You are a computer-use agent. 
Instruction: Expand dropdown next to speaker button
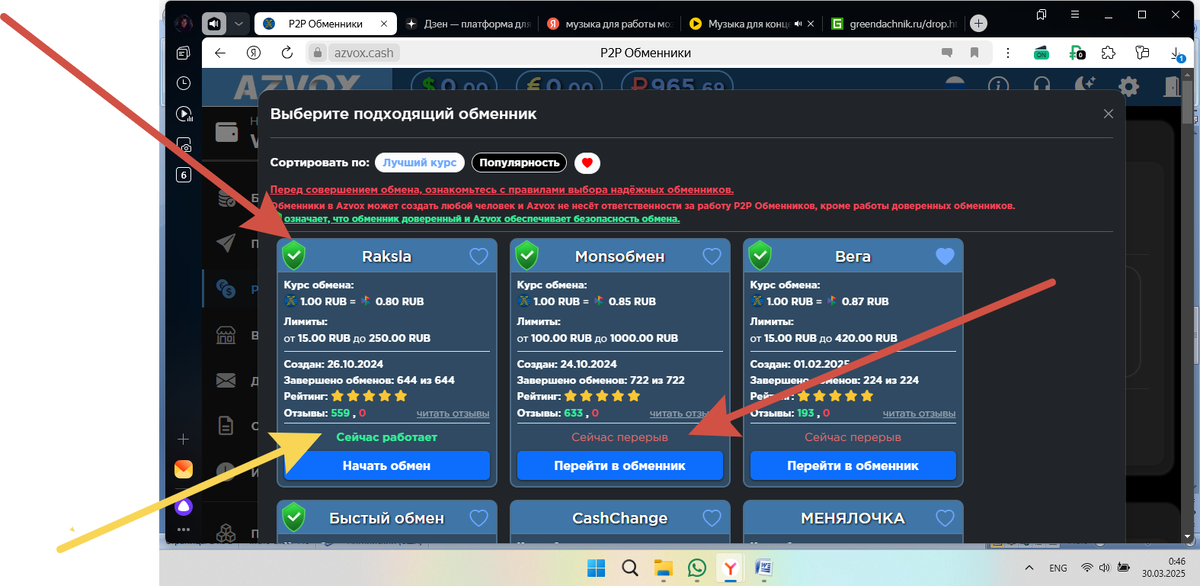(x=239, y=23)
